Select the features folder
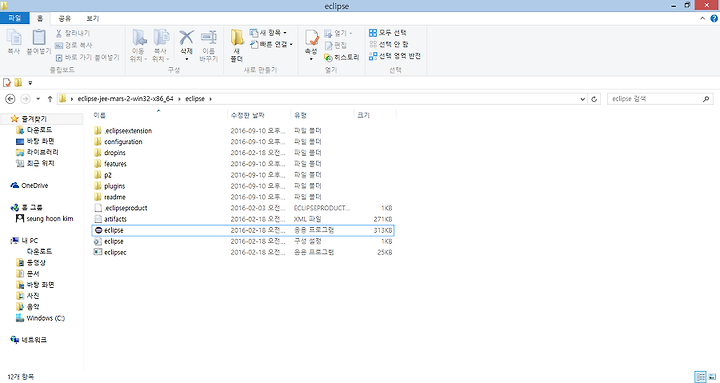This screenshot has width=720, height=383. [115, 163]
